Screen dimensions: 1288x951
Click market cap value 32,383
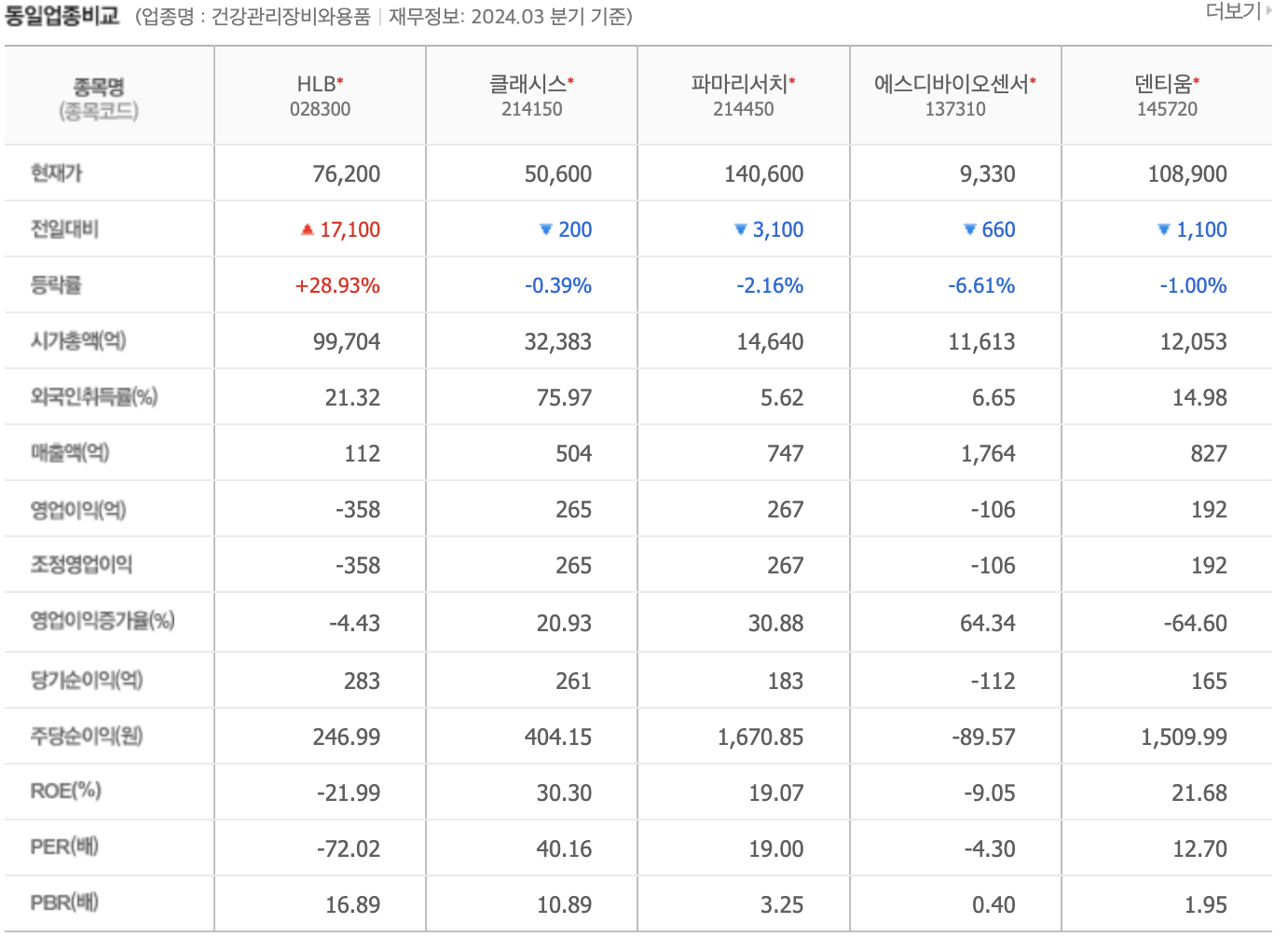point(558,342)
